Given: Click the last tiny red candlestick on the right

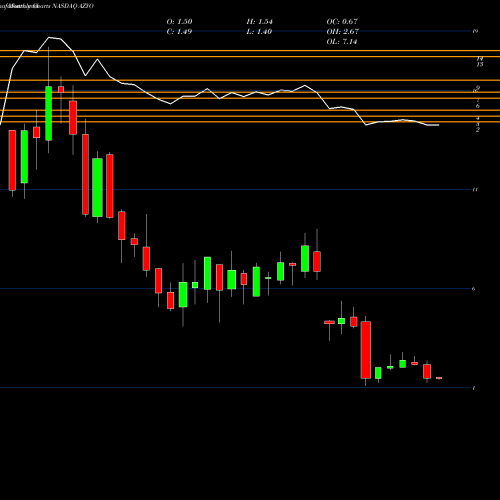Looking at the screenshot, I should click(439, 378).
